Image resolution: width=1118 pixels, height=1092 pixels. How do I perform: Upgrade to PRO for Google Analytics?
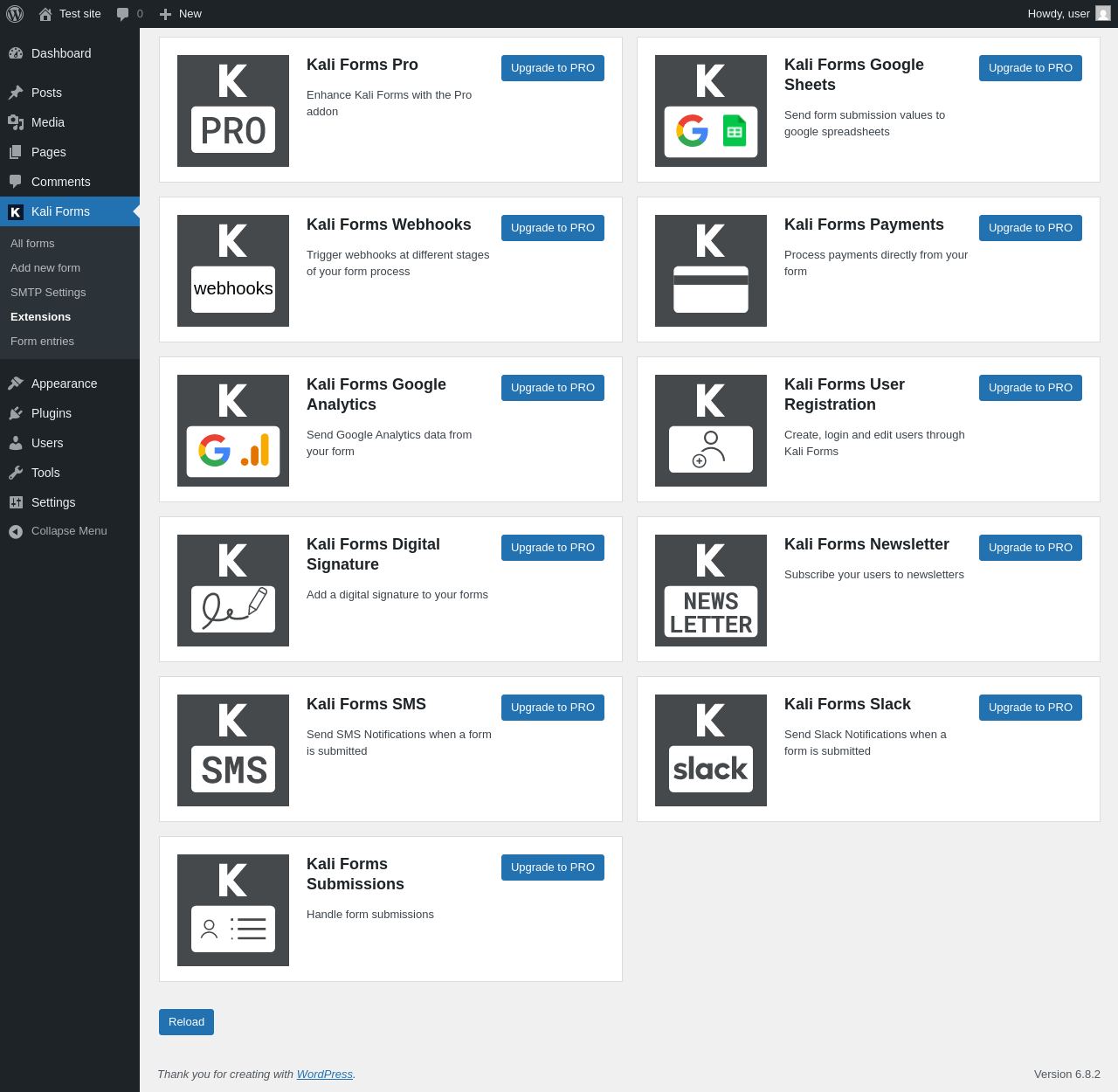[x=553, y=388]
